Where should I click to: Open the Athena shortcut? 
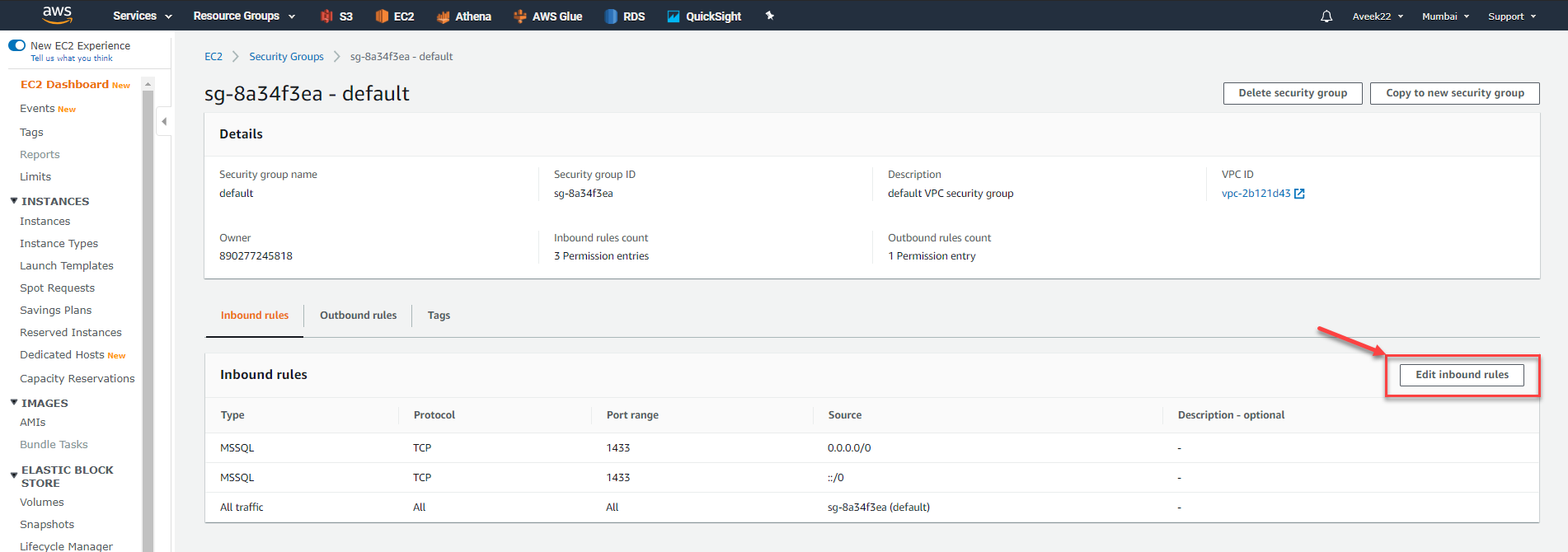coord(464,16)
